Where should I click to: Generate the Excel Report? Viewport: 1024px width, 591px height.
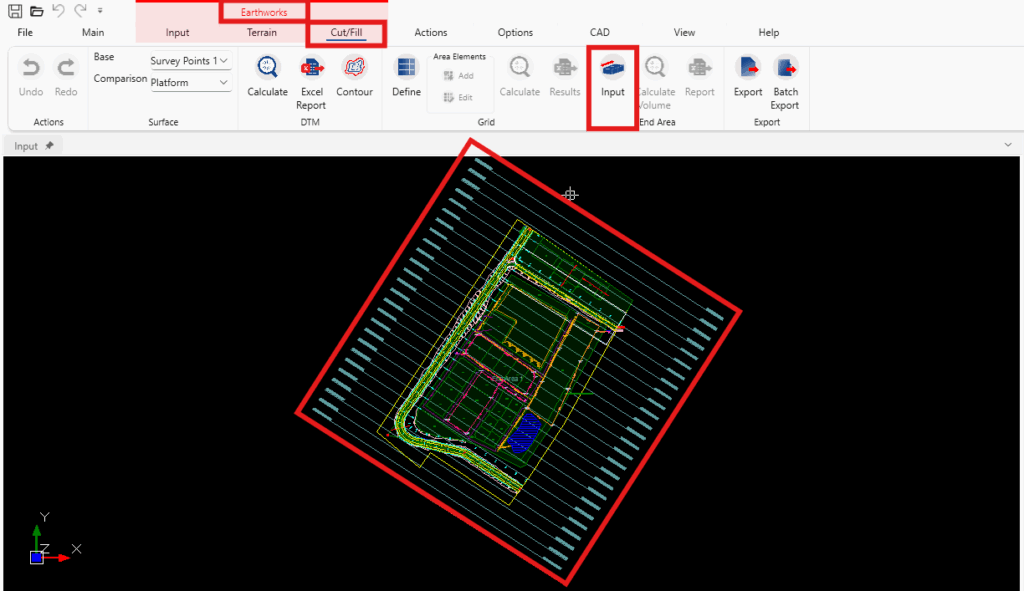pos(311,83)
